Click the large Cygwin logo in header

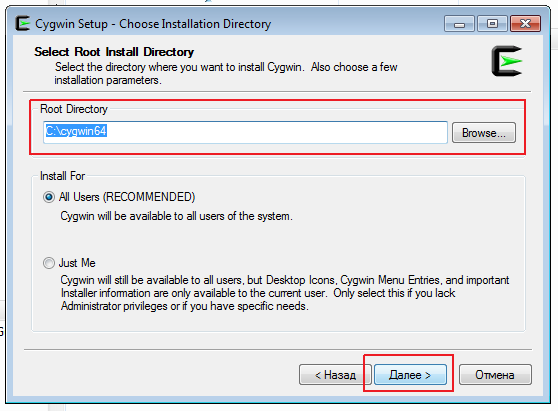[x=507, y=61]
